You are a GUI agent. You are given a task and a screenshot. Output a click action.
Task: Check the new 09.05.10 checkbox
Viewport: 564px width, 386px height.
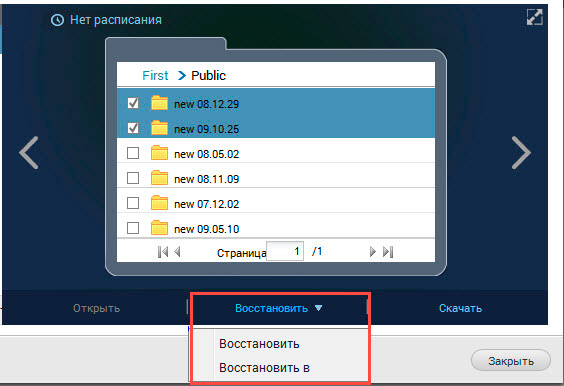[133, 228]
